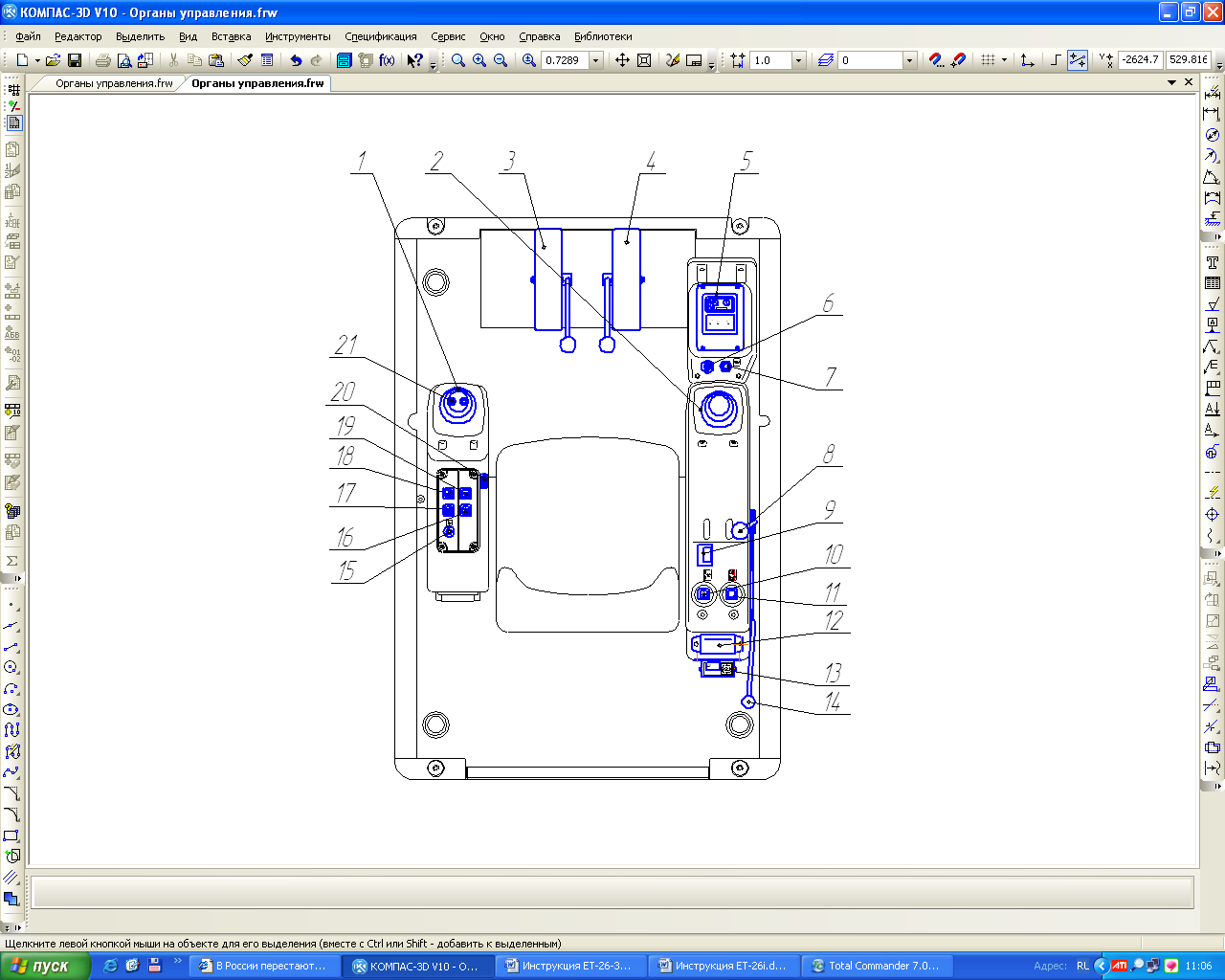This screenshot has width=1225, height=980.
Task: Open Internet Explorer quick launch icon
Action: coord(111,966)
